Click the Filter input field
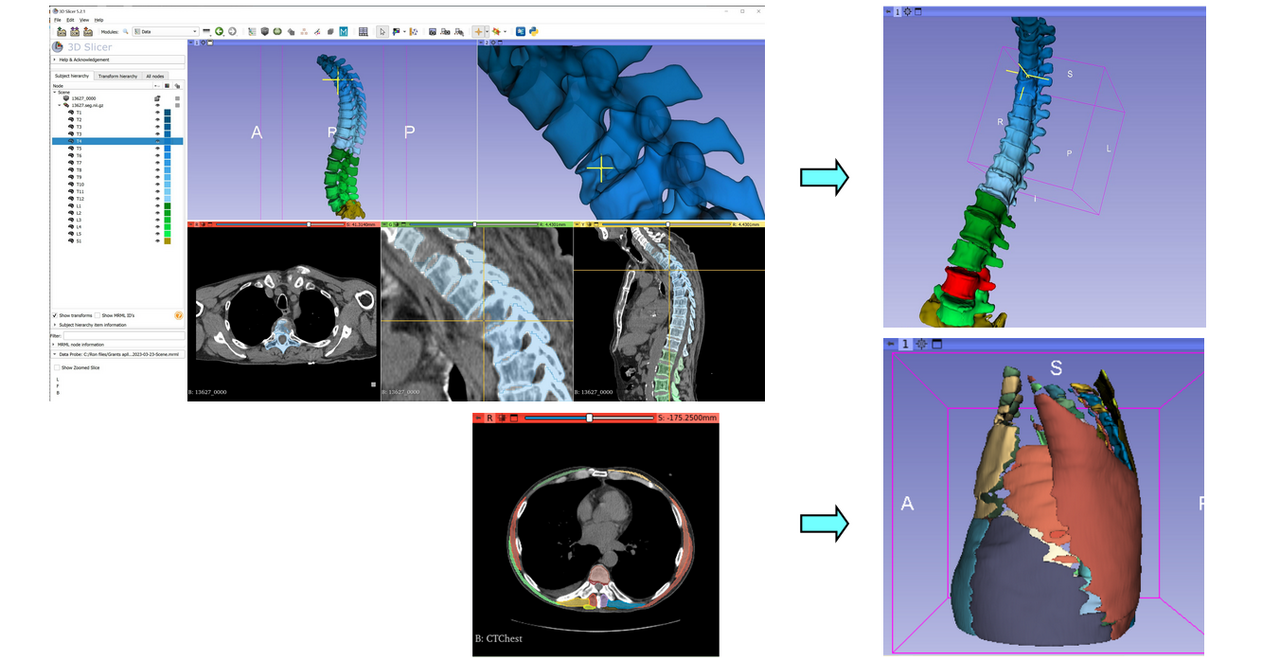 [122, 335]
